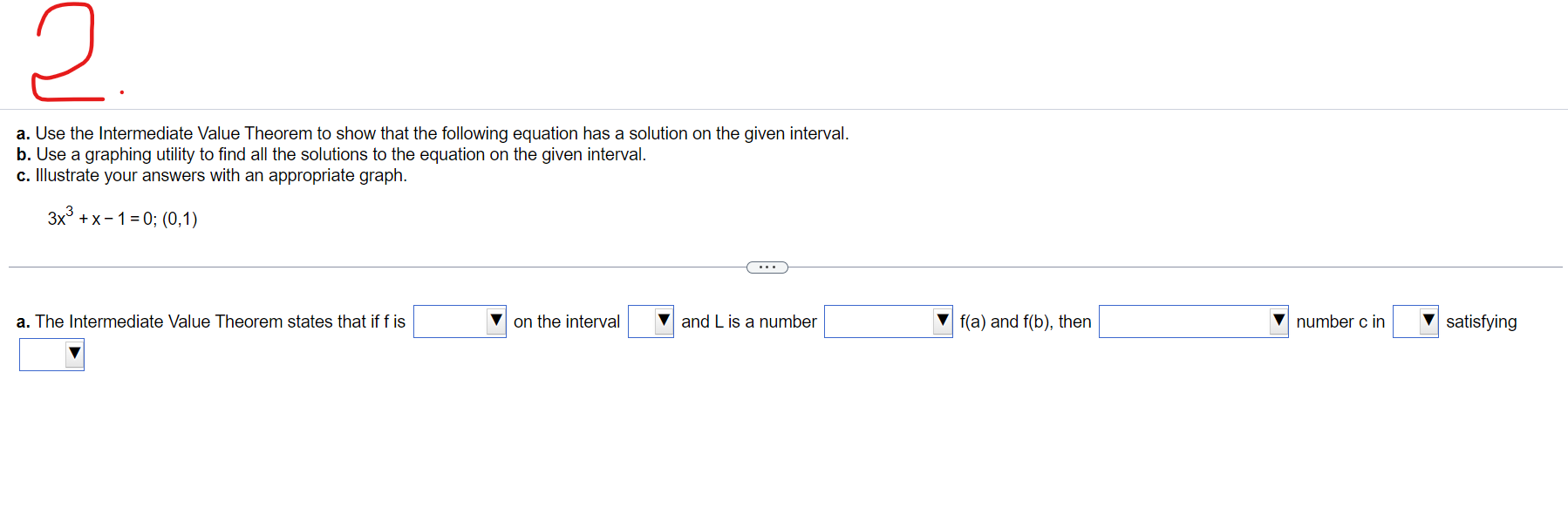Open the dropdown before 'f(a) and f(b)'
This screenshot has height=528, width=1568.
889,321
